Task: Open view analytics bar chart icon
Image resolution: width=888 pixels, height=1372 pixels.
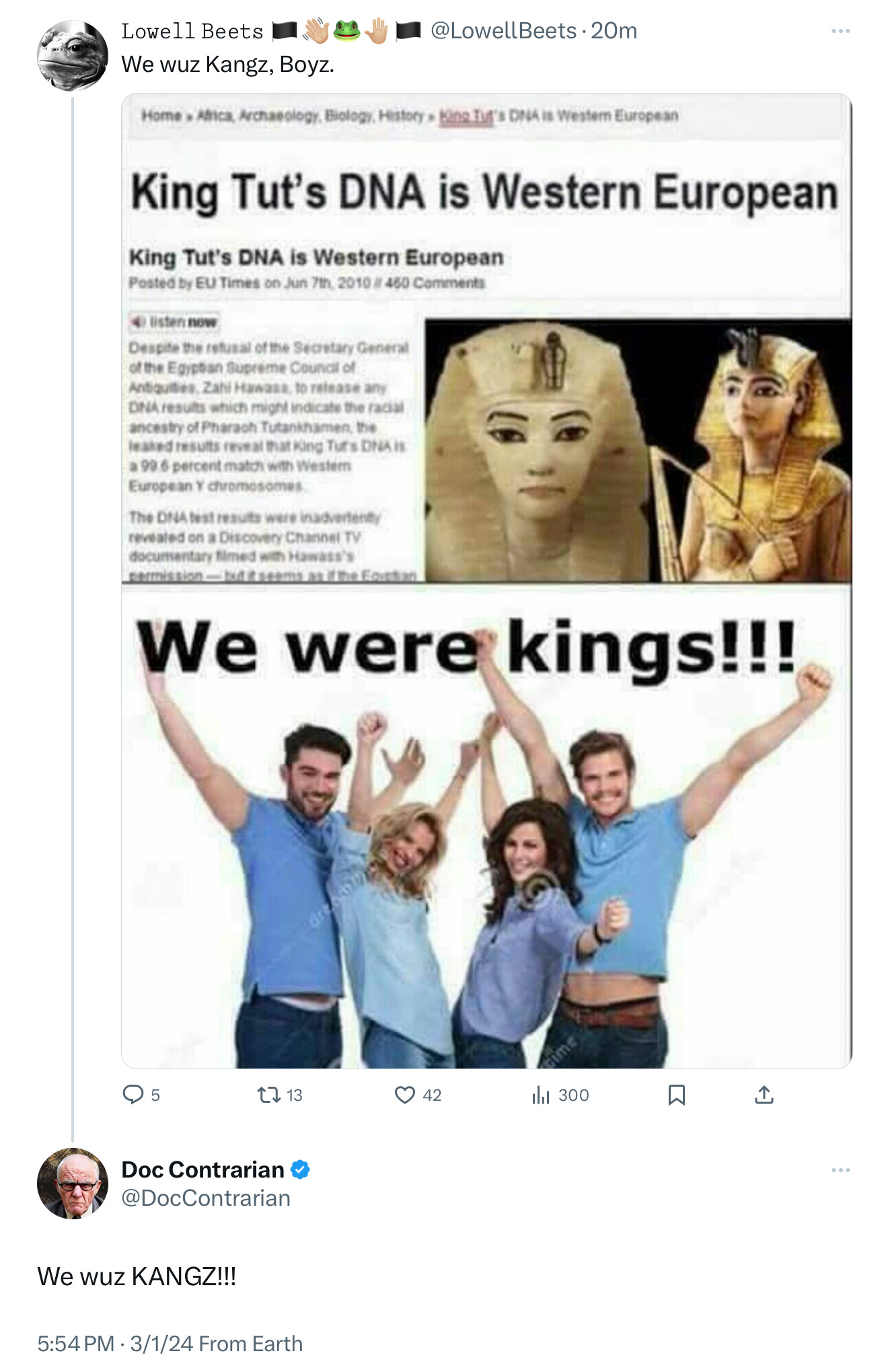Action: [541, 1095]
